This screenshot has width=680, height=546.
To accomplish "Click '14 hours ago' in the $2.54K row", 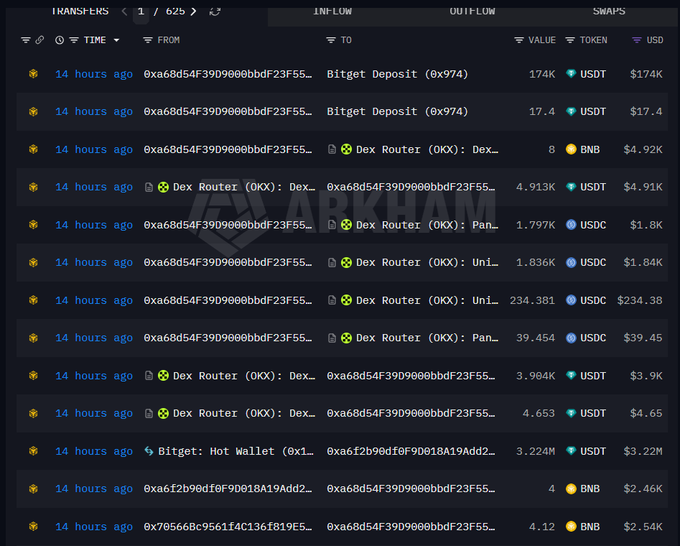I will point(94,527).
